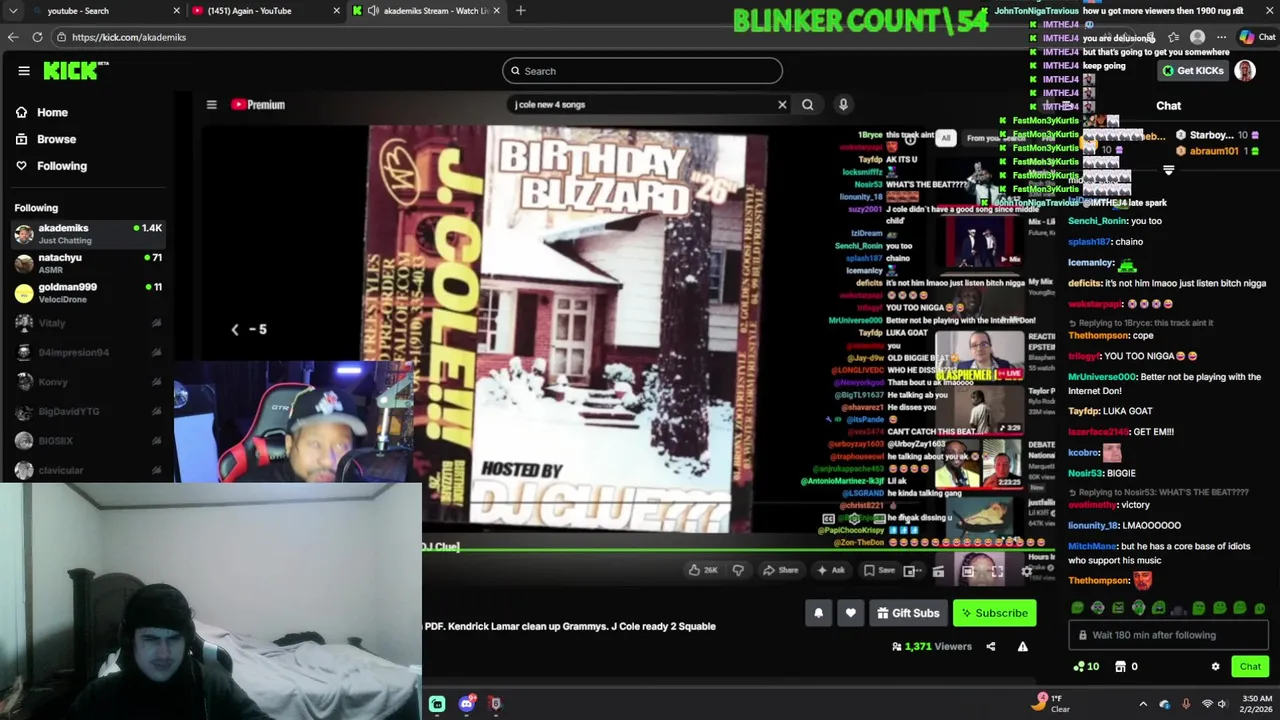1280x720 pixels.
Task: Focus the Kick Search field
Action: pyautogui.click(x=642, y=71)
